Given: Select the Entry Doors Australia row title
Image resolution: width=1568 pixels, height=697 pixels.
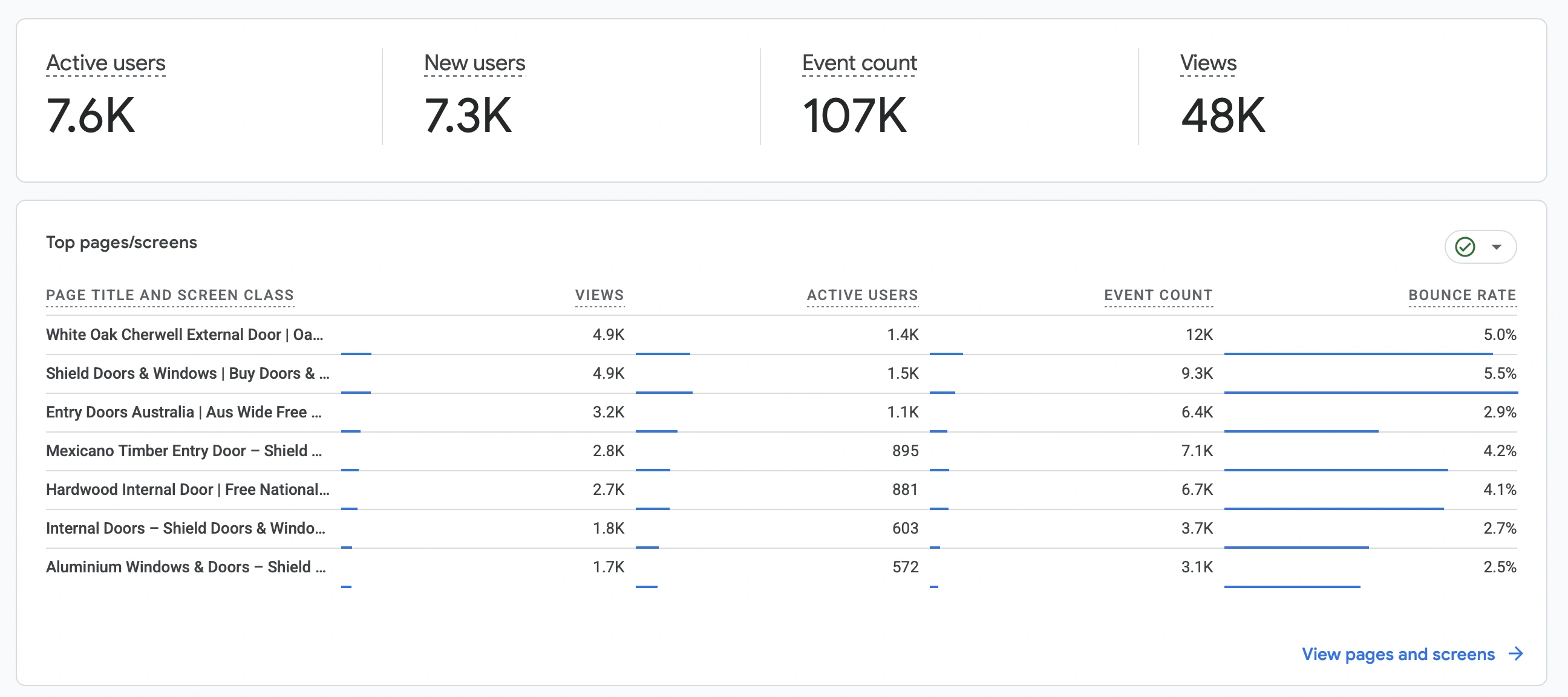Looking at the screenshot, I should click(x=184, y=412).
